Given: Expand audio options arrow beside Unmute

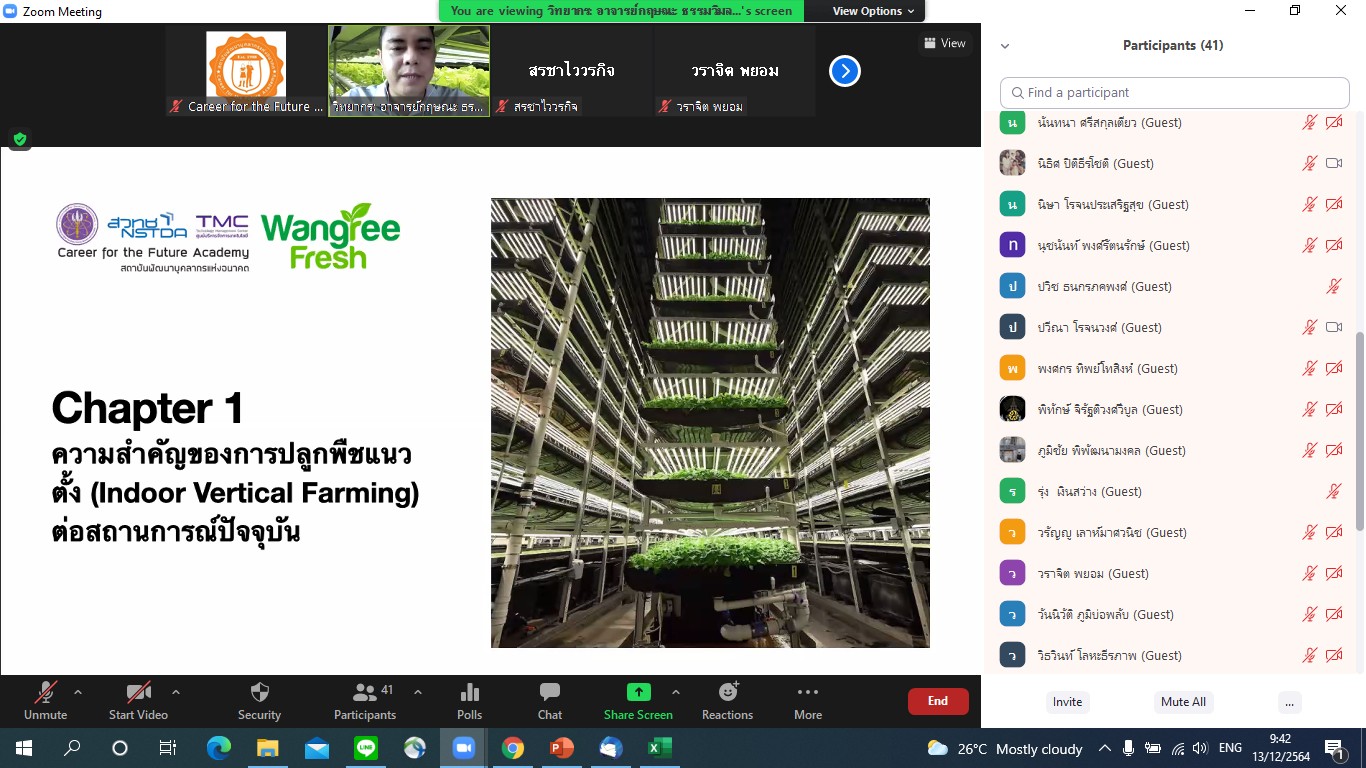Looking at the screenshot, I should [x=78, y=692].
